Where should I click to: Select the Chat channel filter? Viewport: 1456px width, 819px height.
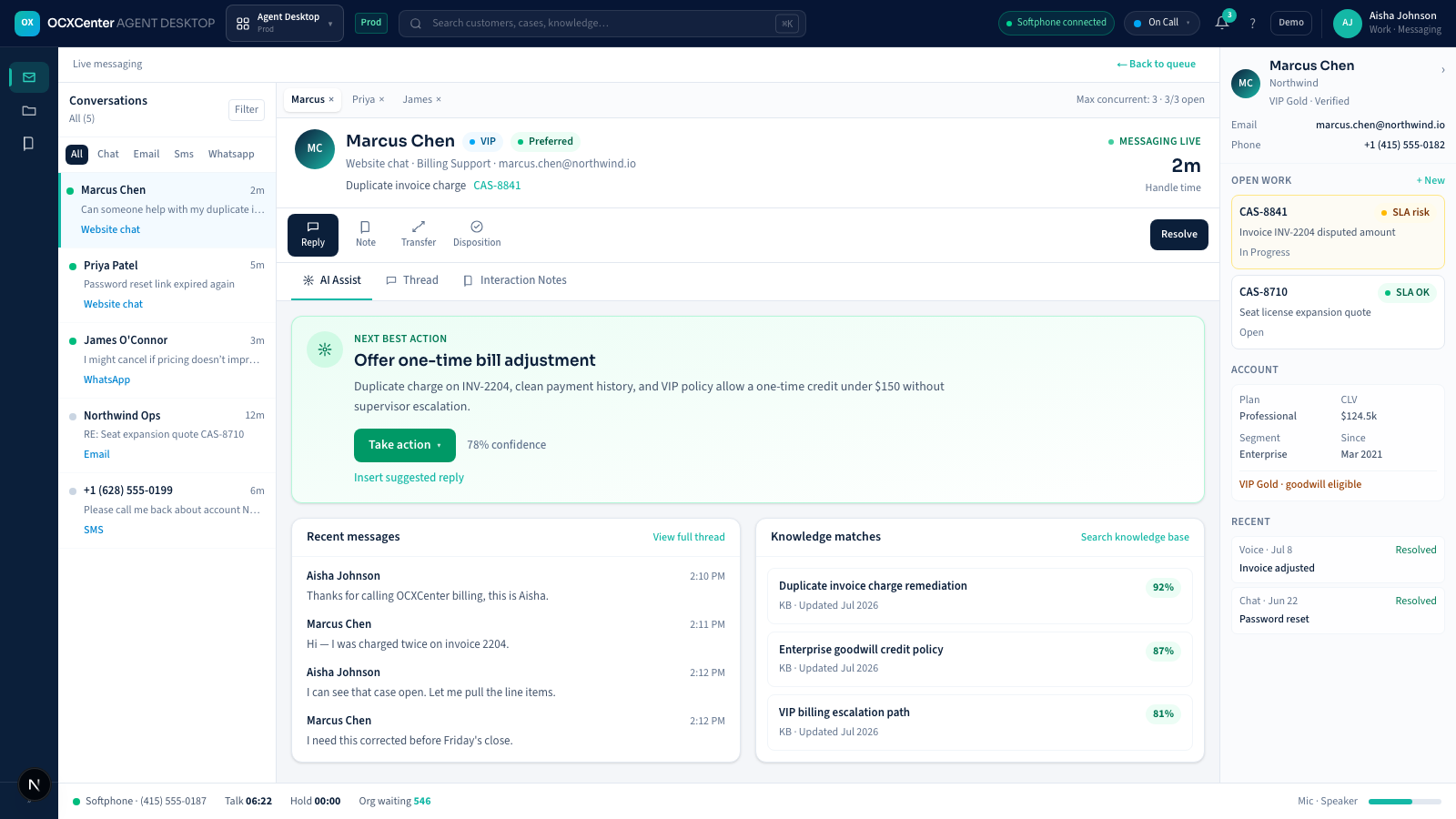(108, 155)
